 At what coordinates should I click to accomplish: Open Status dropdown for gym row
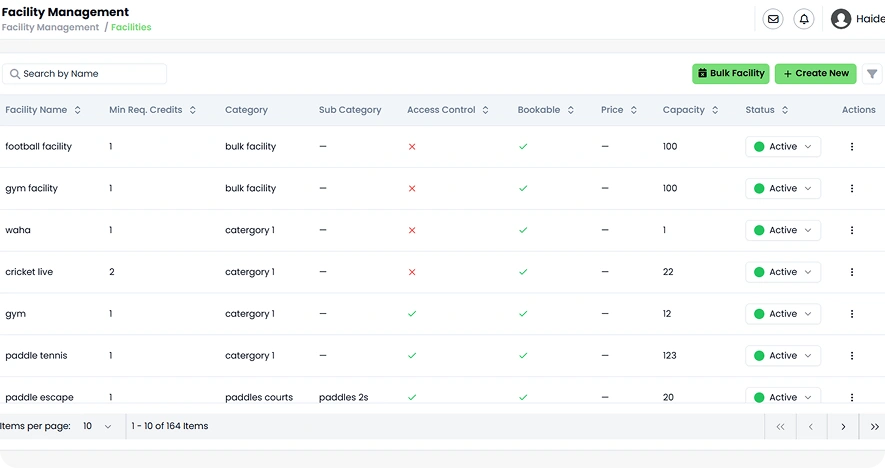783,314
